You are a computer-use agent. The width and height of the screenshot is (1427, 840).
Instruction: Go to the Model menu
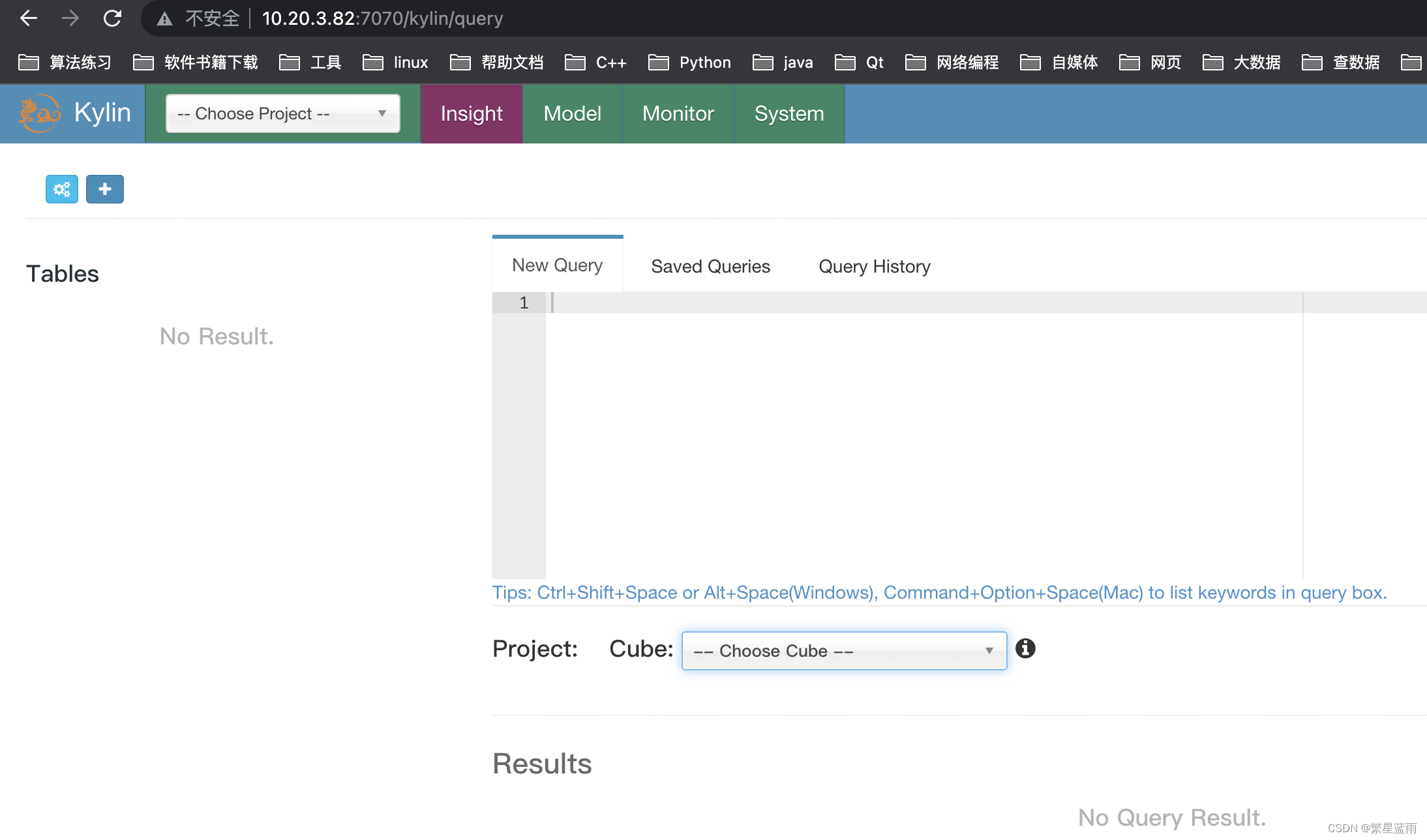[x=572, y=113]
